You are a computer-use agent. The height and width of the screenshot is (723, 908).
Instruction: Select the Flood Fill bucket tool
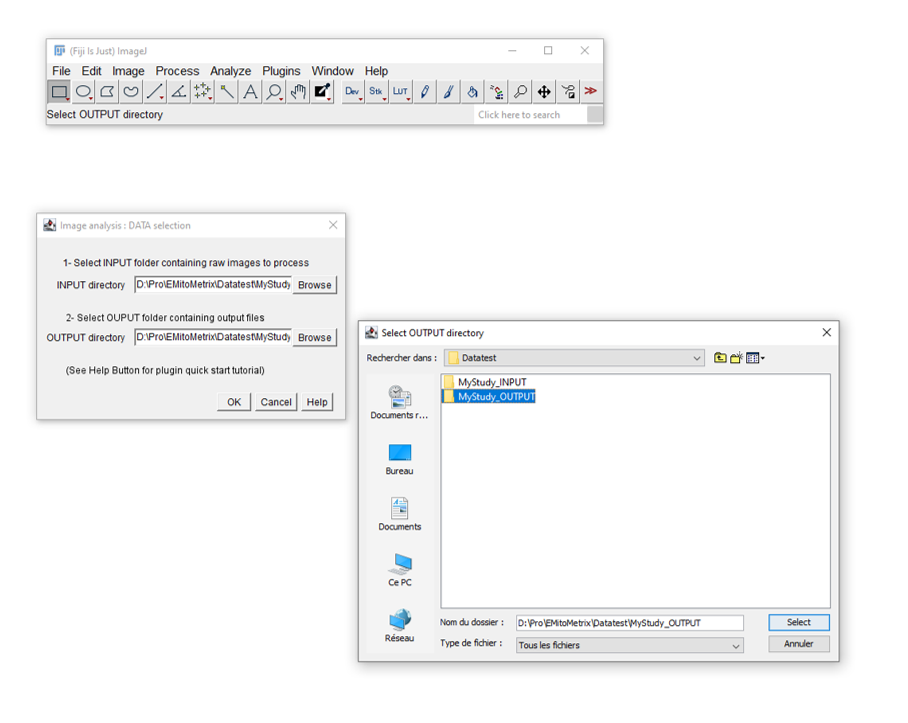pos(473,92)
